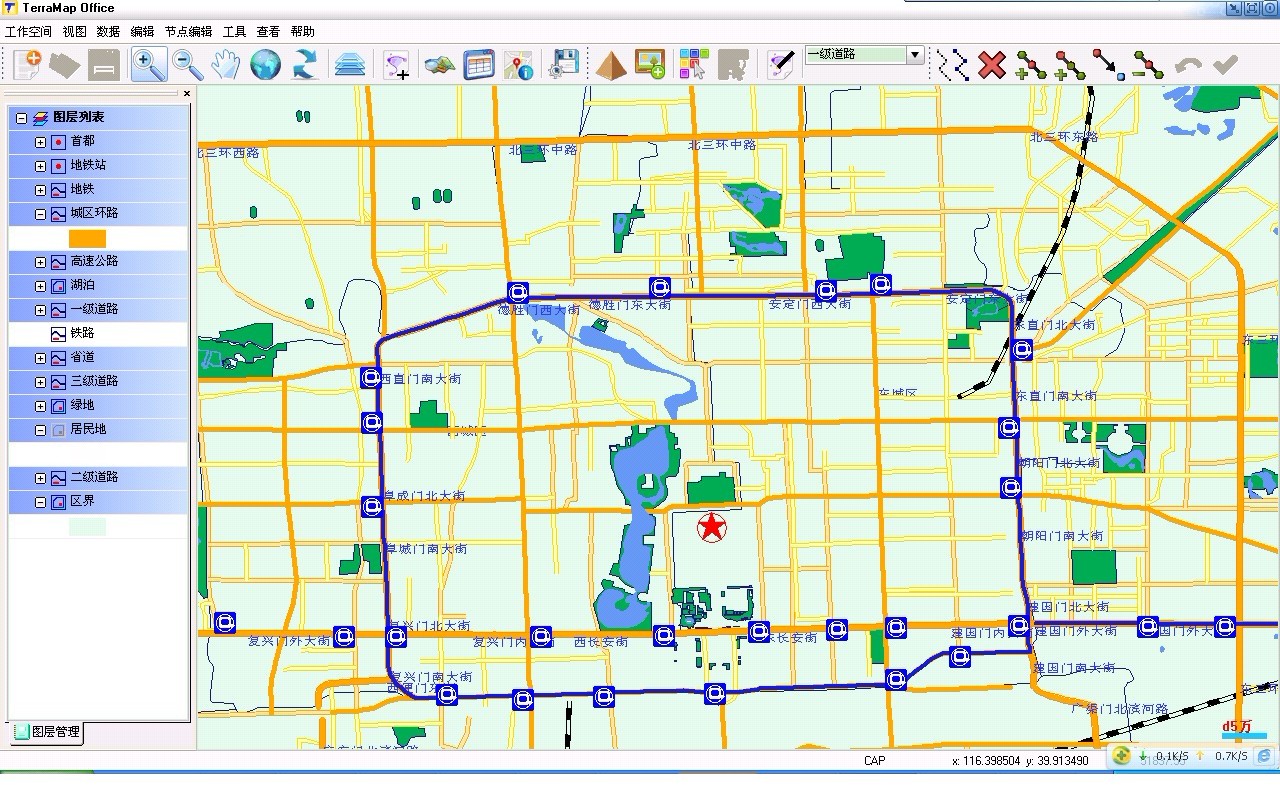Click the save settings floppy icon

click(564, 65)
